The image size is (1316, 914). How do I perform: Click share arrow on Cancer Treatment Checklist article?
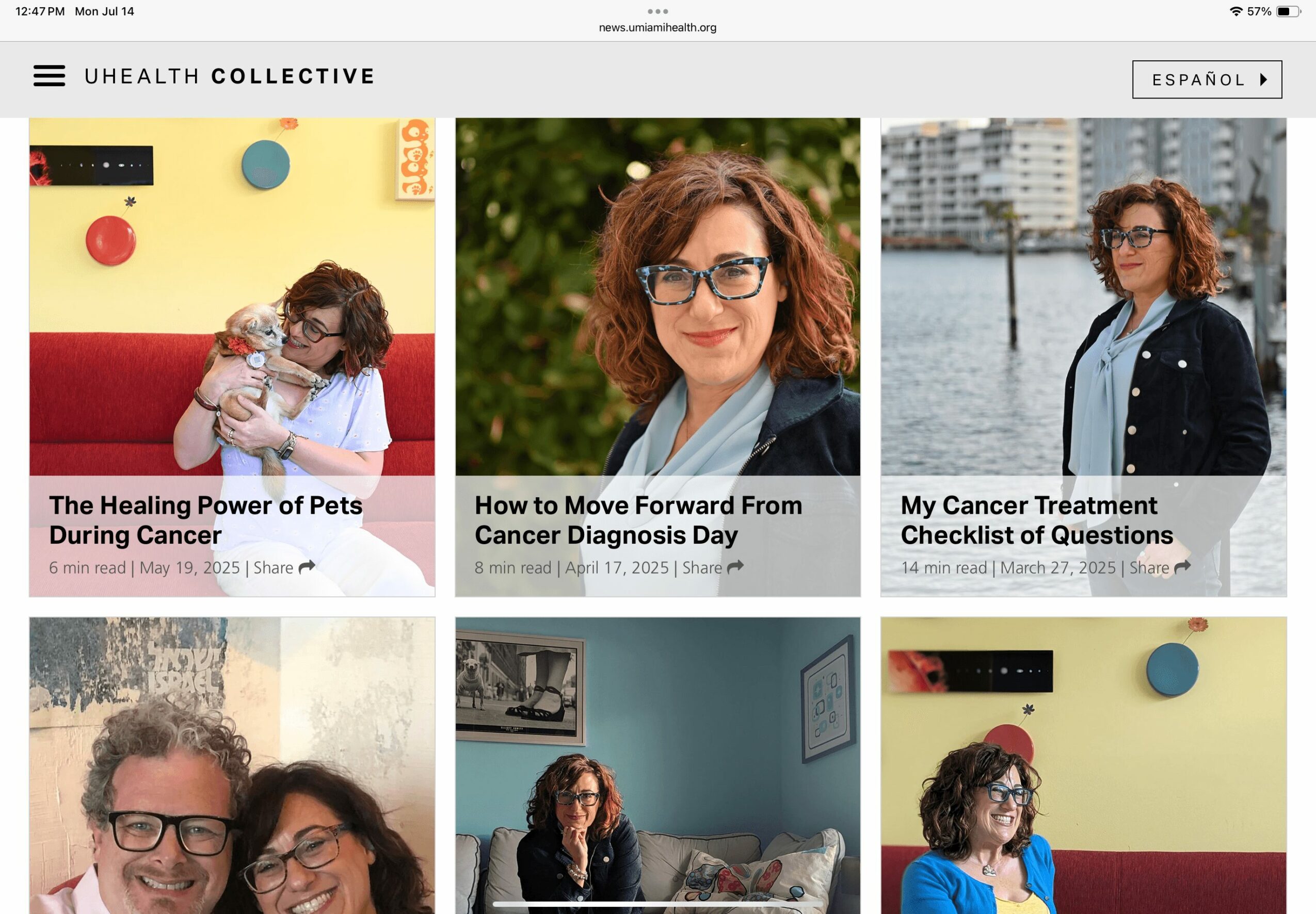coord(1182,567)
